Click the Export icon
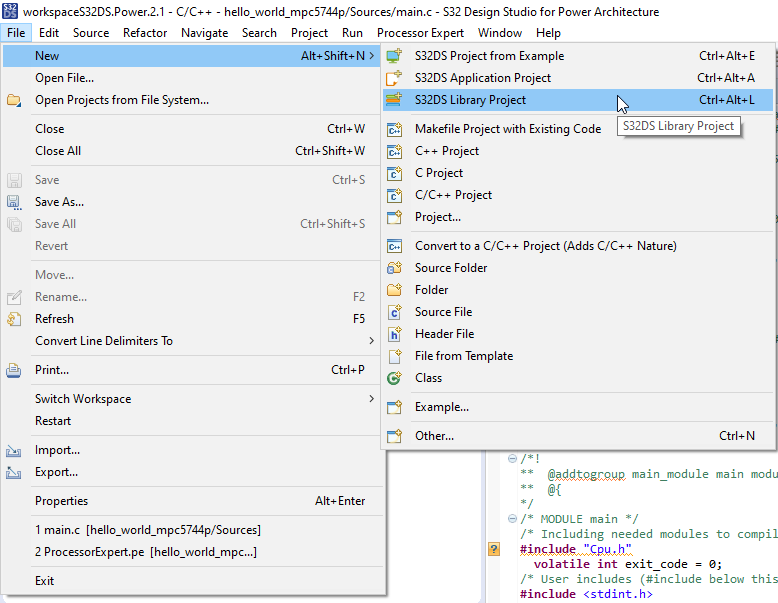The width and height of the screenshot is (778, 603). pos(14,472)
